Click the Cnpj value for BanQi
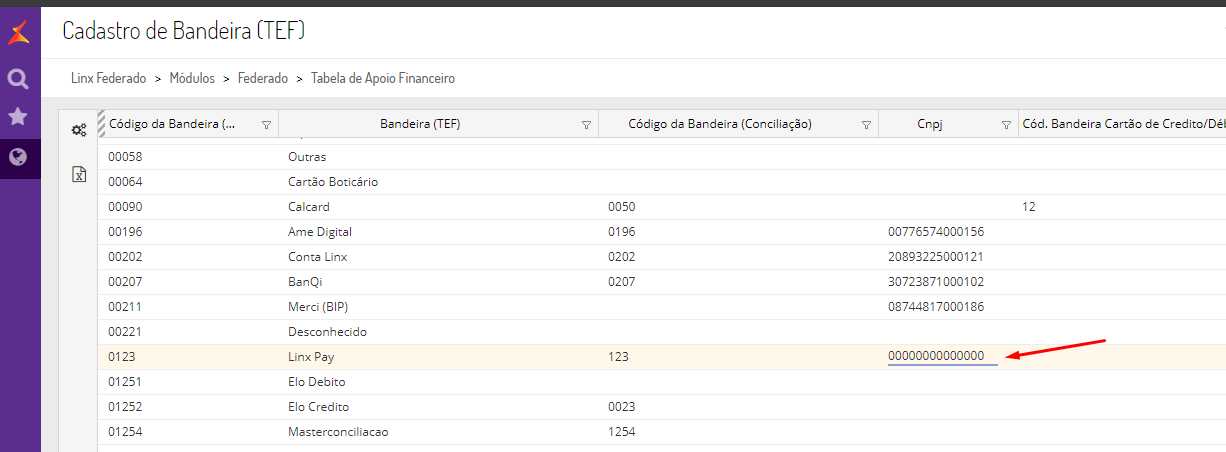 point(936,282)
